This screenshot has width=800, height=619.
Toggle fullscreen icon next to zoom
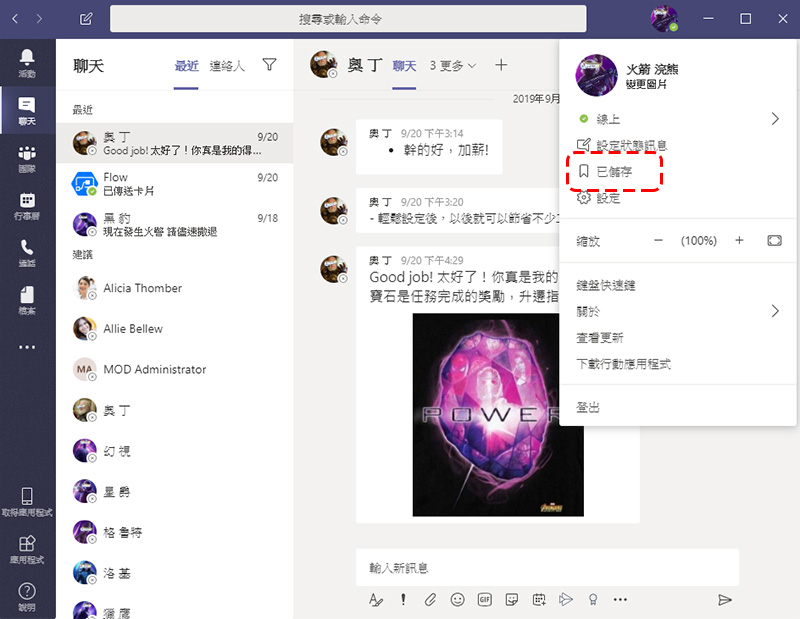pos(774,240)
